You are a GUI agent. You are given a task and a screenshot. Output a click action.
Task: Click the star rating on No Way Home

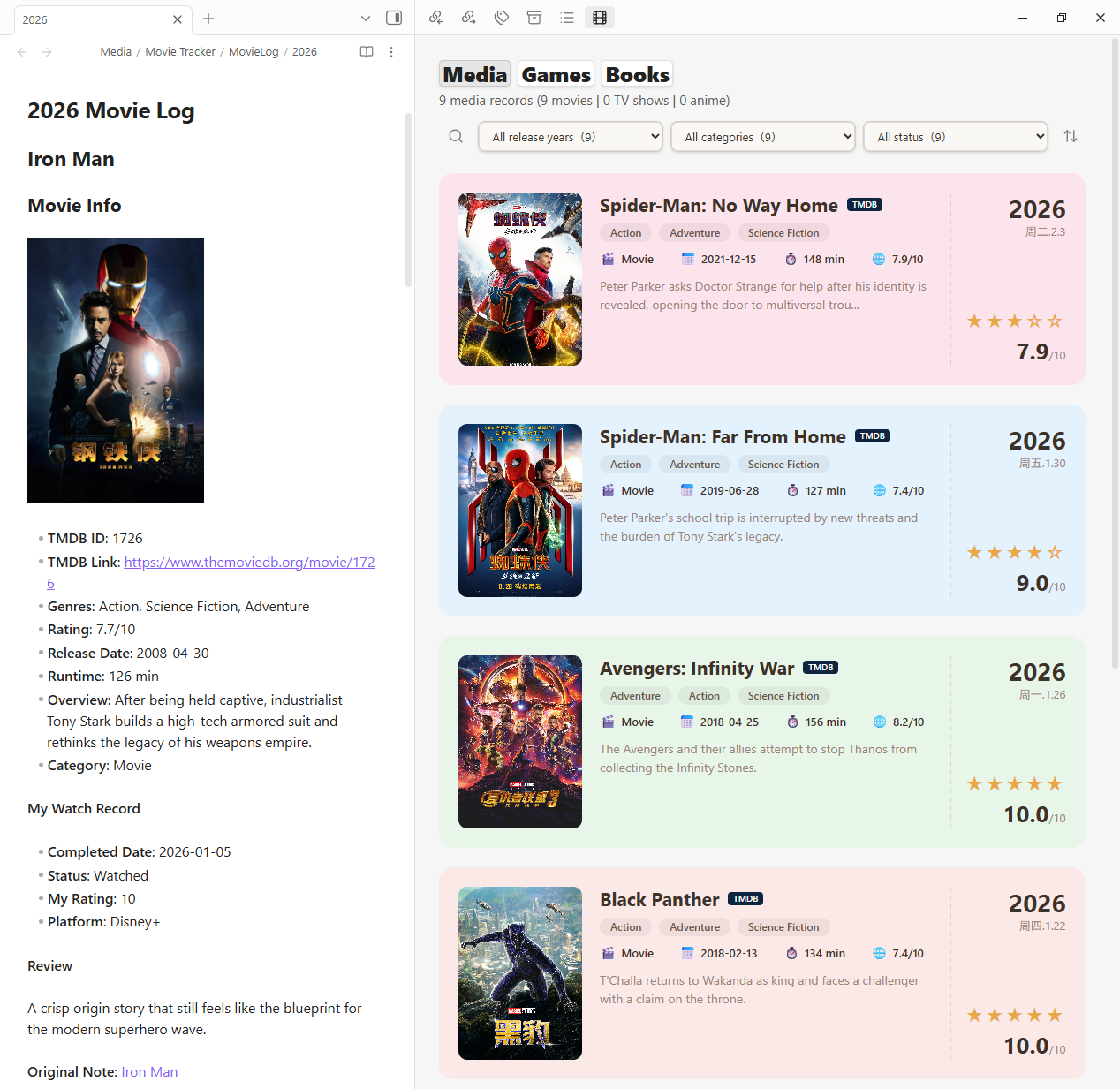[1014, 321]
